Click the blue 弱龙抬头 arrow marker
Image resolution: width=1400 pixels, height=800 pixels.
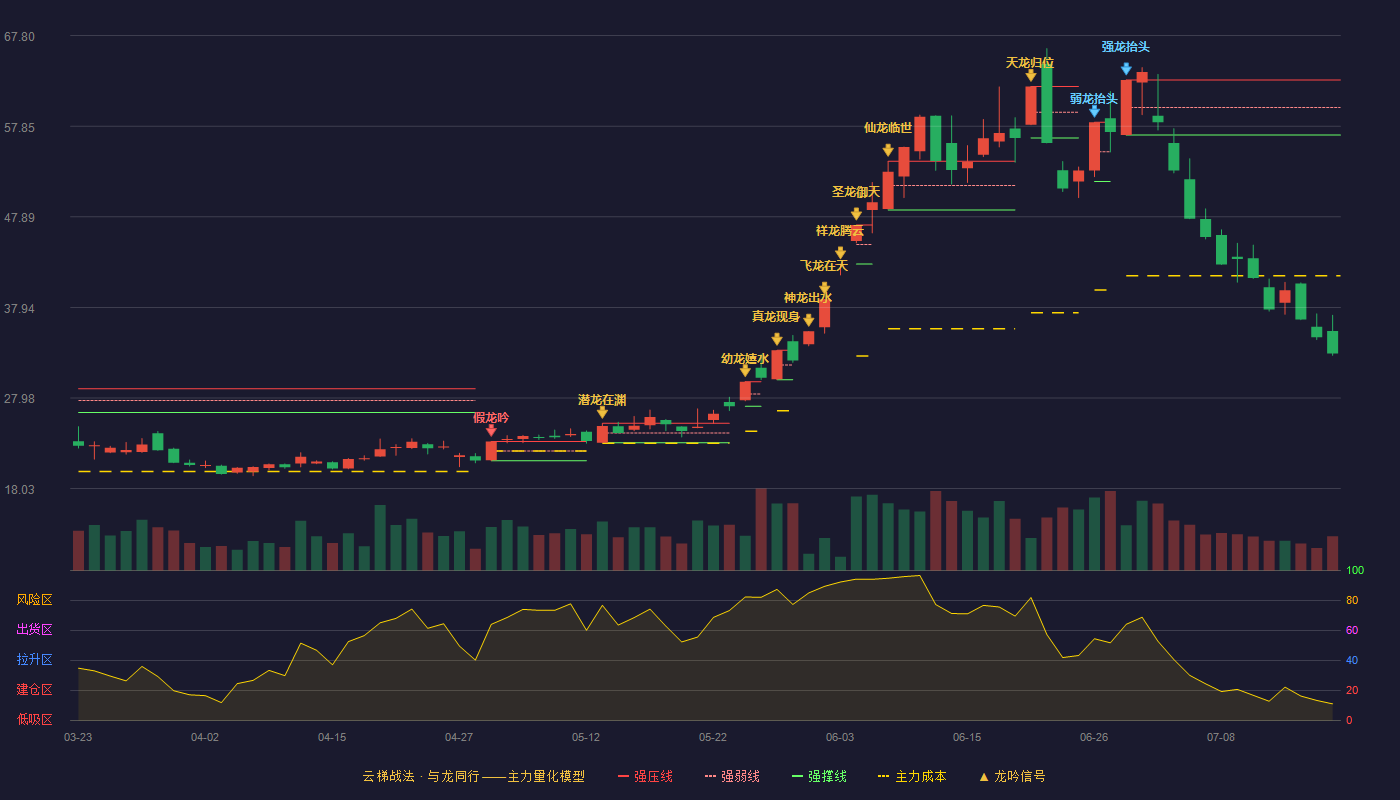tap(1094, 111)
